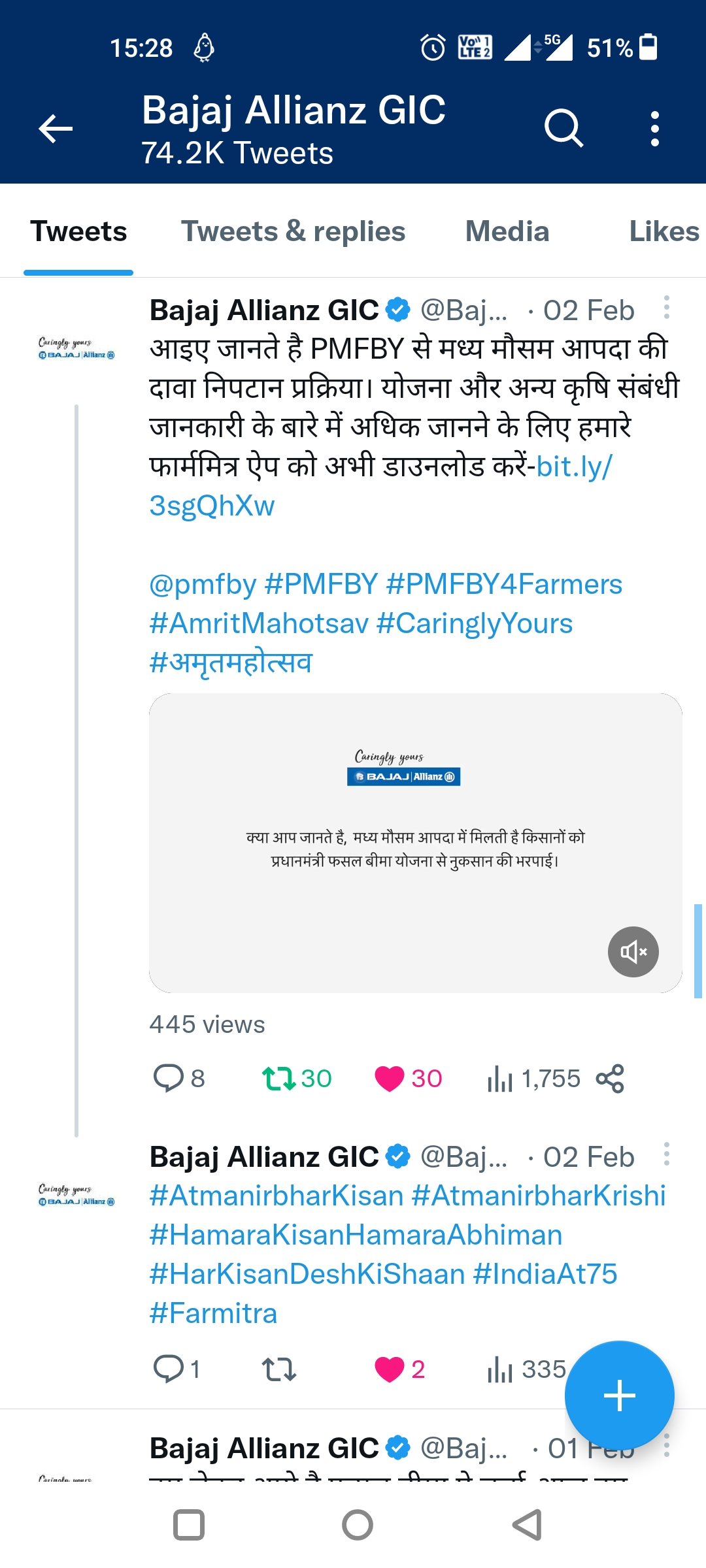Share the PMFBY tweet
706x1568 pixels.
click(610, 1079)
